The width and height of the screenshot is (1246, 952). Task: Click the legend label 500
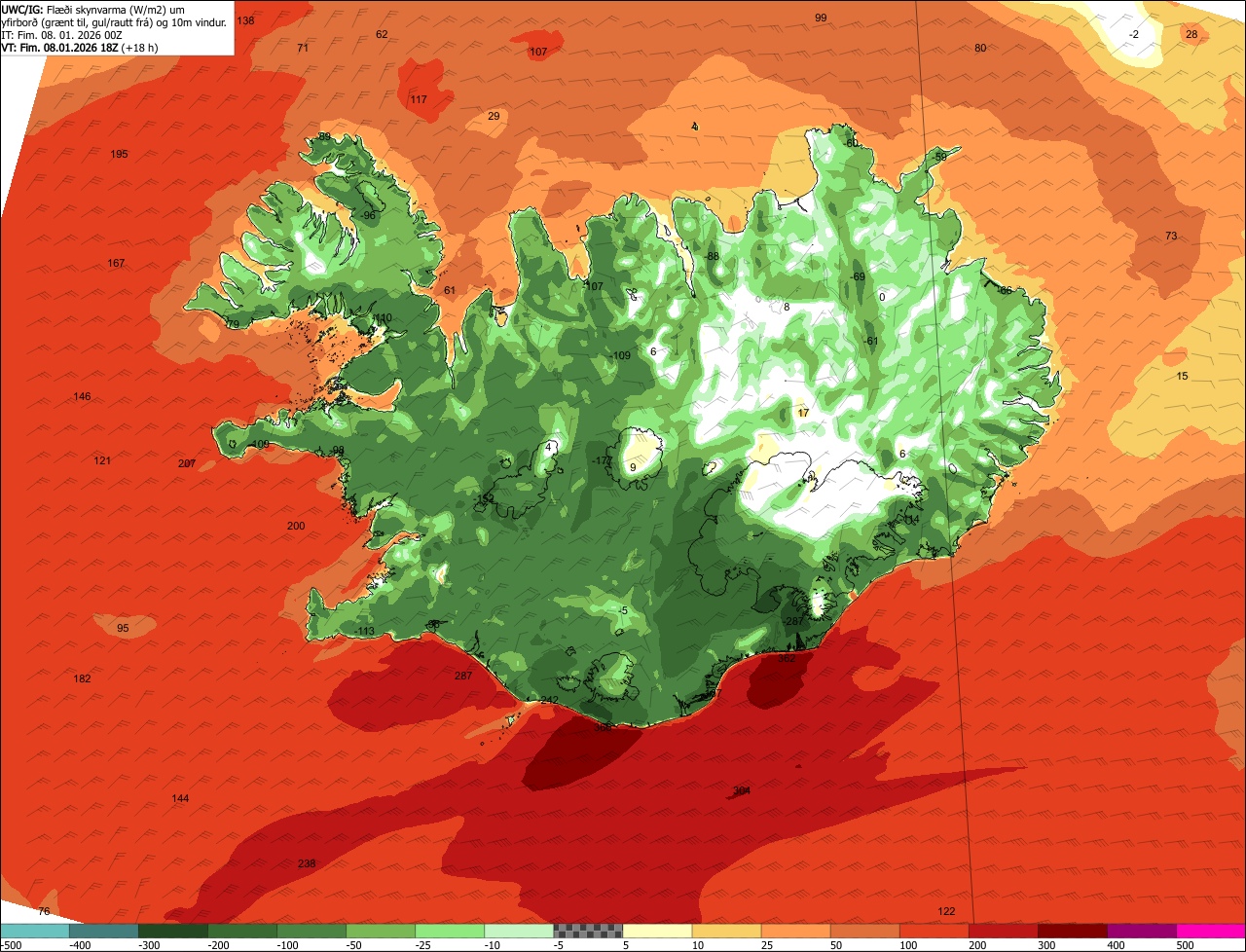[x=1184, y=944]
